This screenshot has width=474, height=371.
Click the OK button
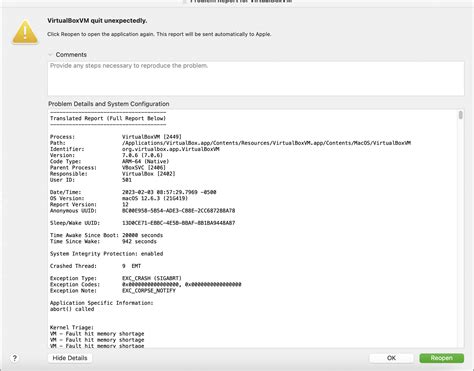click(391, 358)
